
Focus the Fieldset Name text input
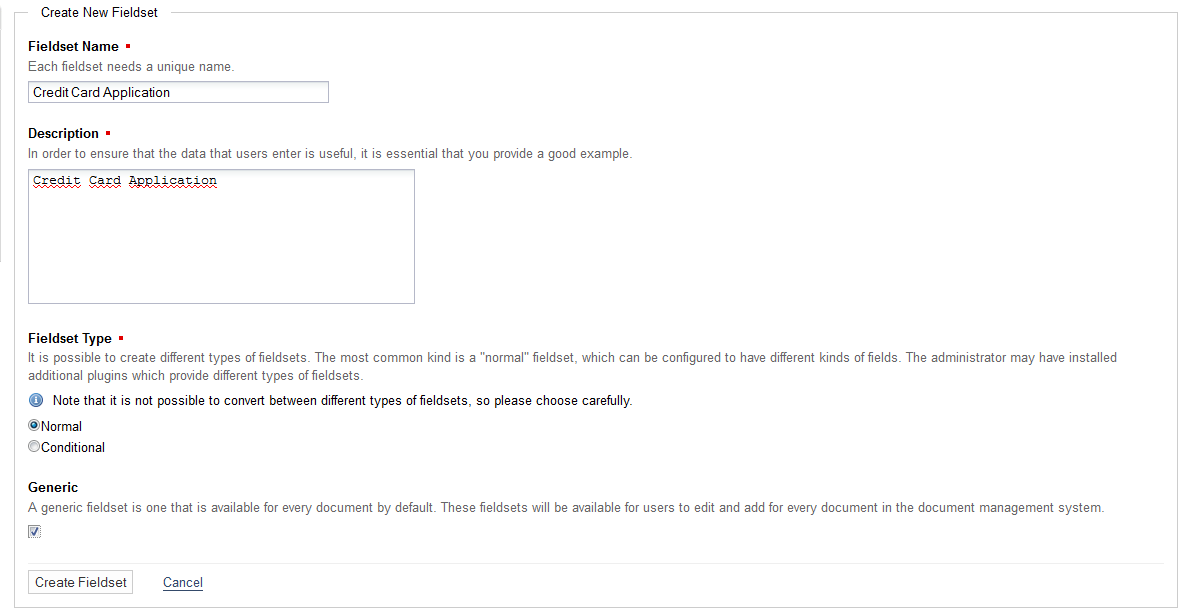coord(178,92)
